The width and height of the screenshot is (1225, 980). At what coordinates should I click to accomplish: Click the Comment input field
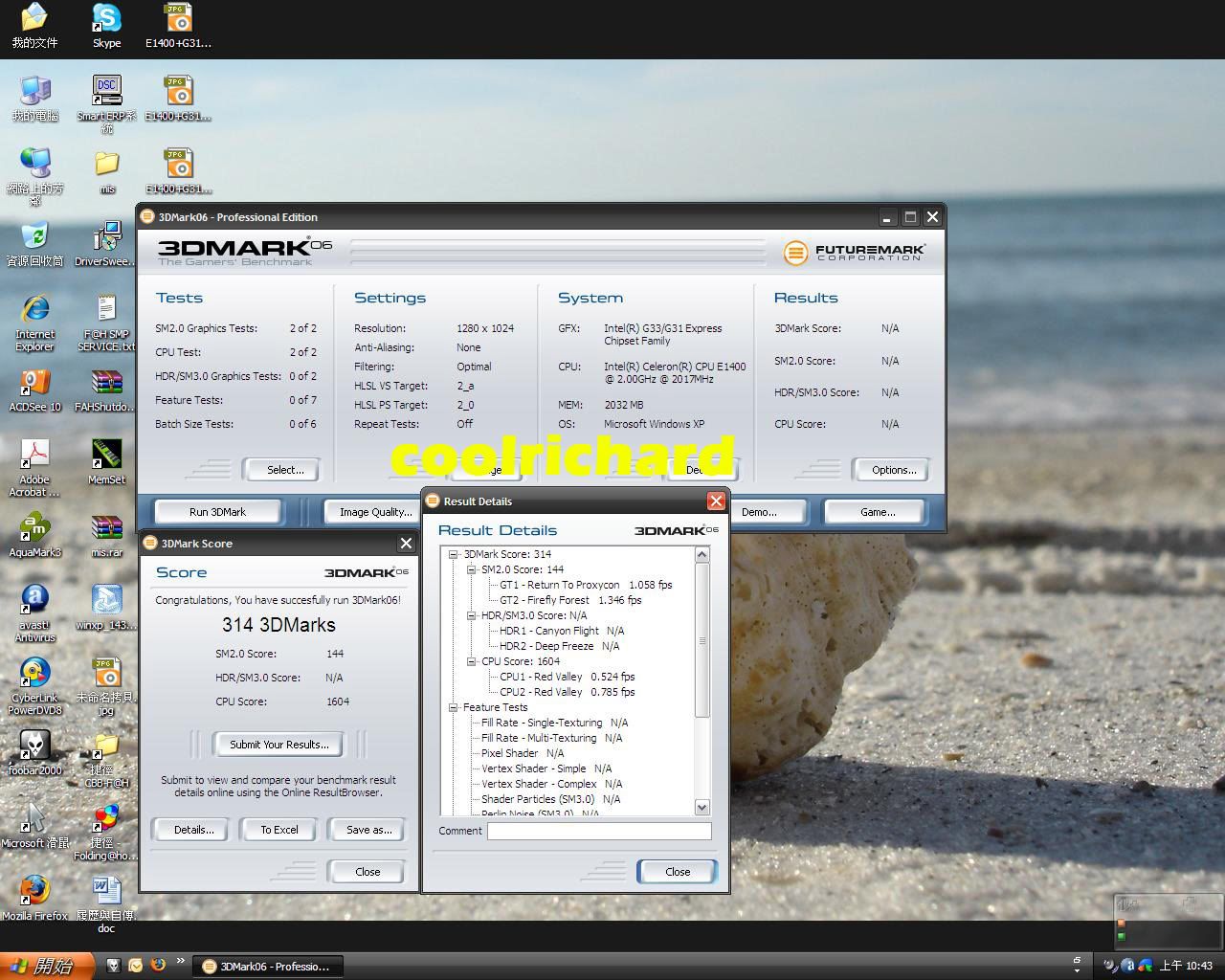[x=599, y=831]
